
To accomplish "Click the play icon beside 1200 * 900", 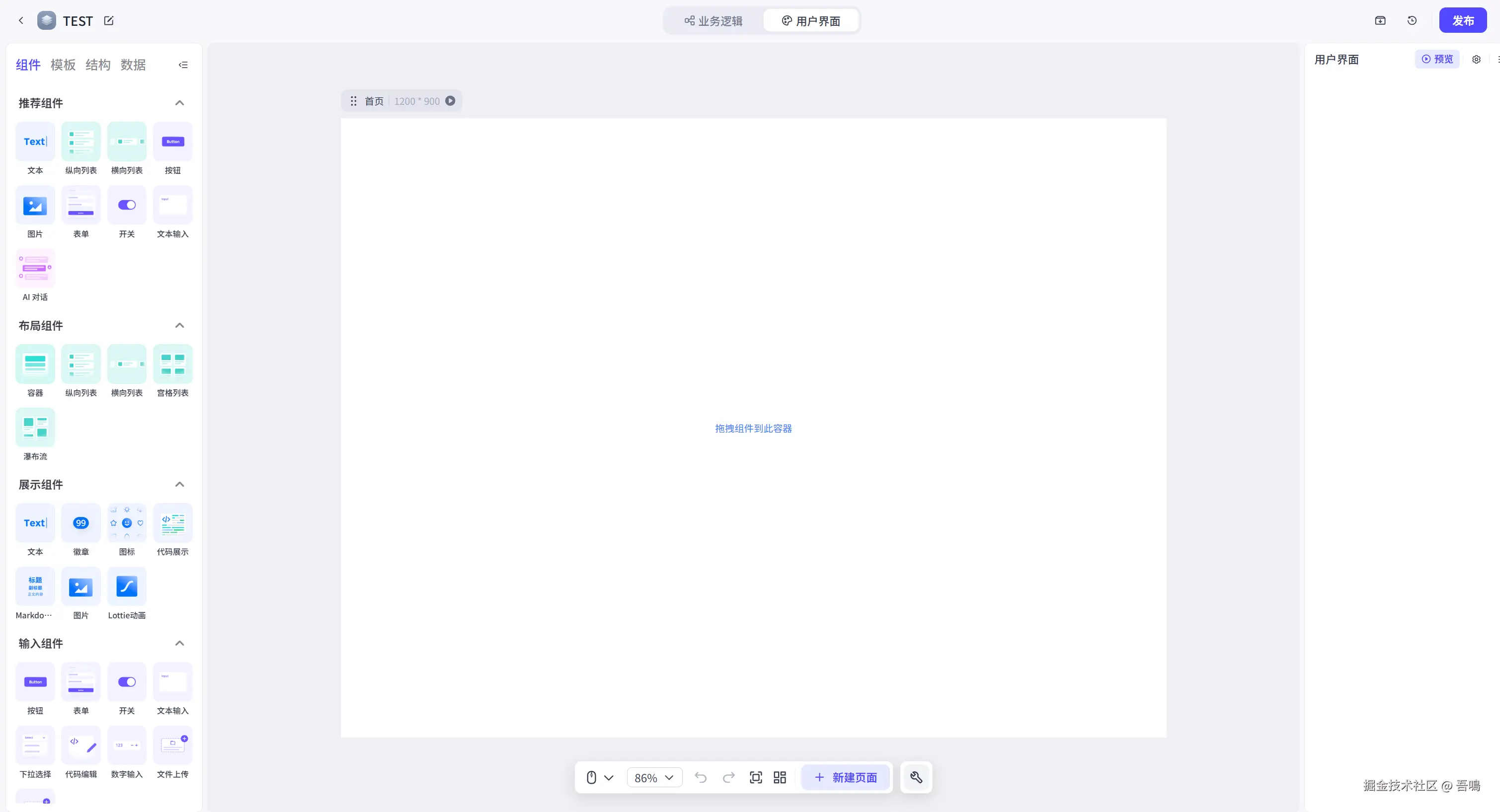I will pyautogui.click(x=450, y=101).
